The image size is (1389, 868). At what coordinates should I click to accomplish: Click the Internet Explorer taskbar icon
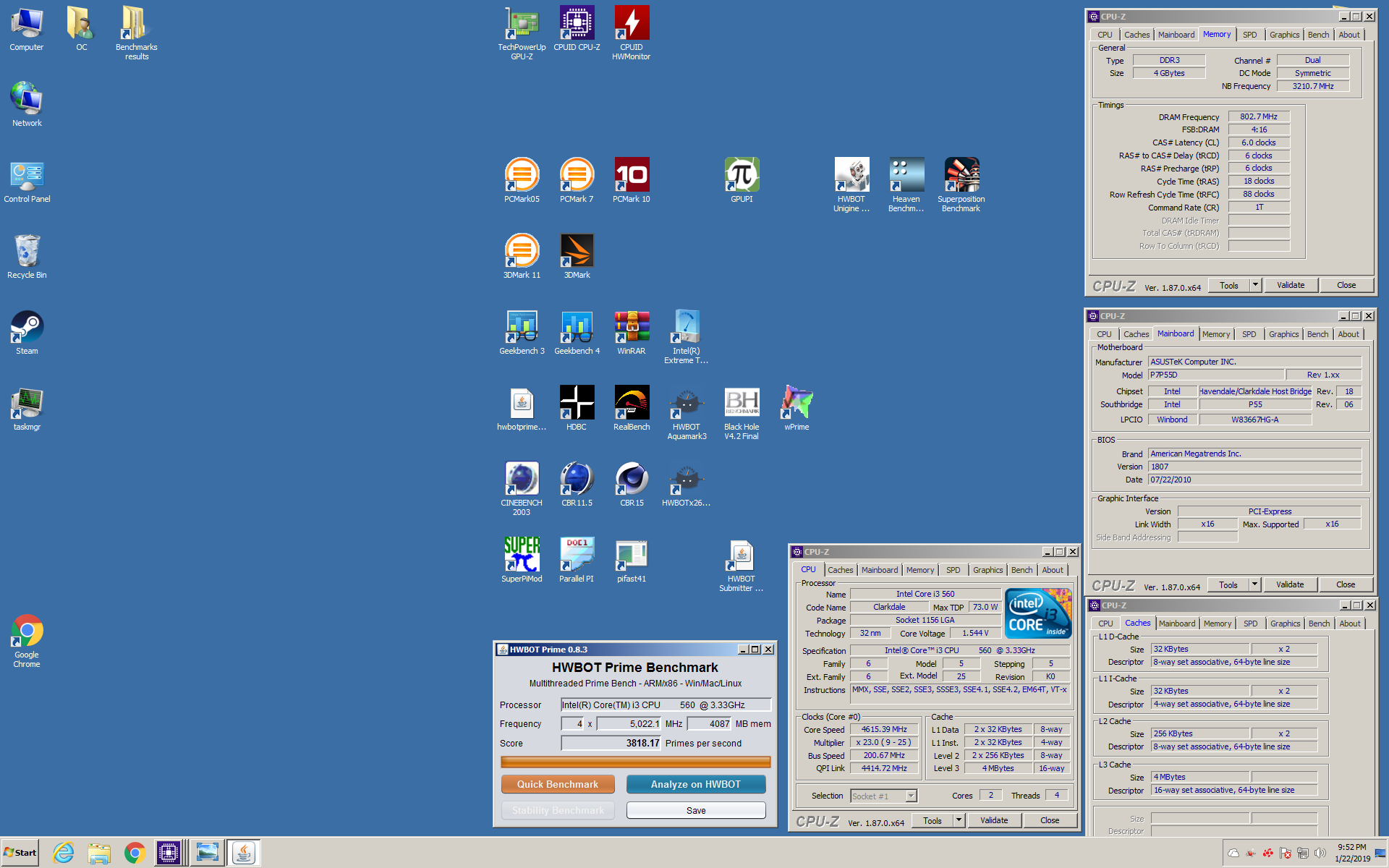pos(64,853)
